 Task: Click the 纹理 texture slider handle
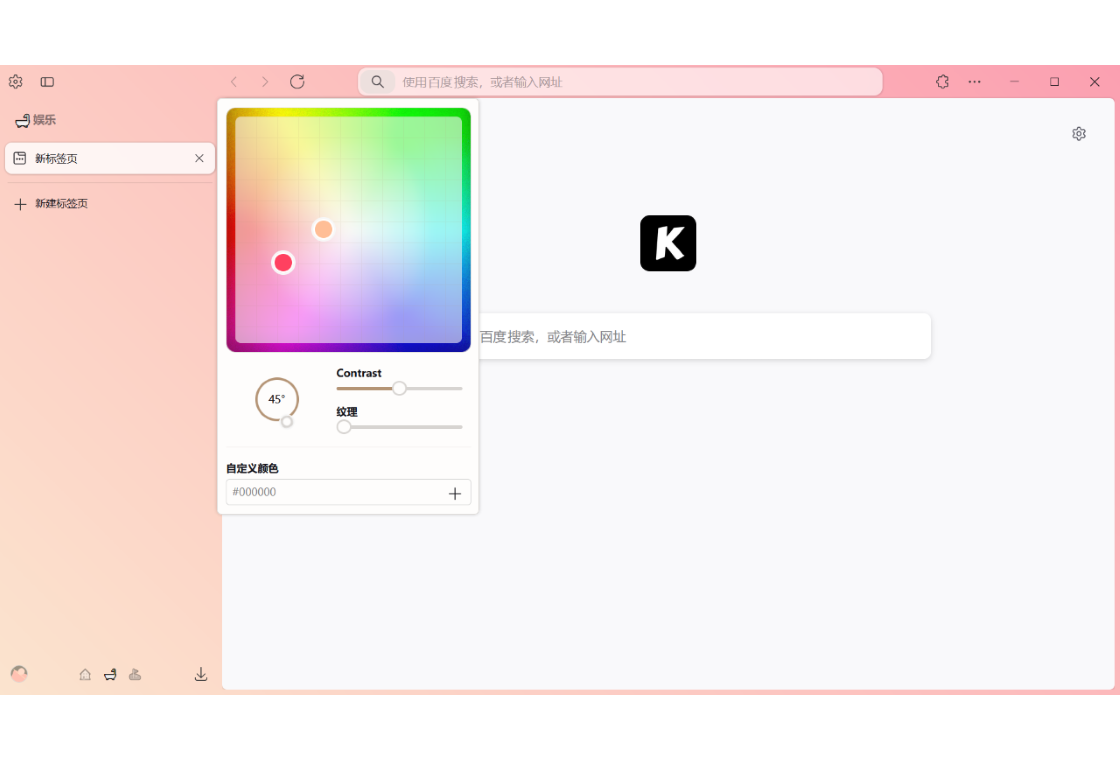click(344, 427)
